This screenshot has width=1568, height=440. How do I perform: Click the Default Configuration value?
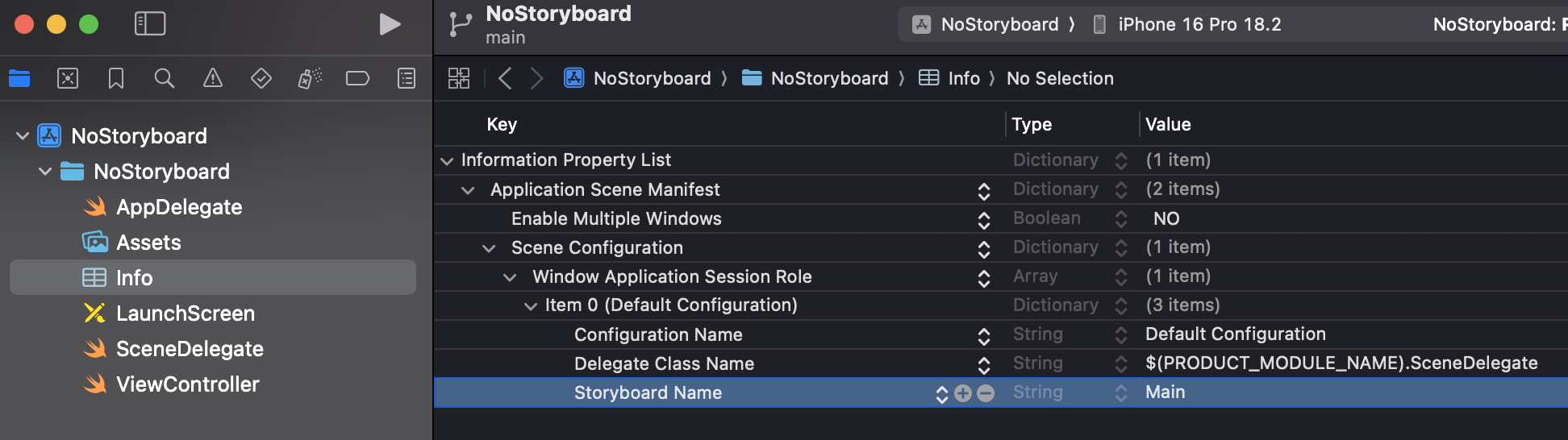pos(1236,334)
